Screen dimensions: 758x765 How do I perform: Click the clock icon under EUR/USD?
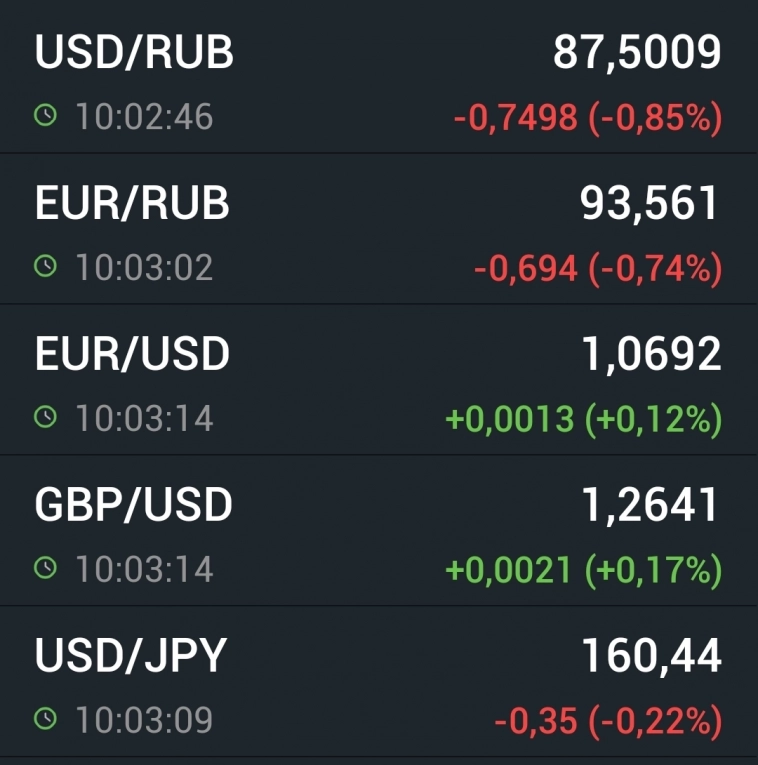point(46,418)
